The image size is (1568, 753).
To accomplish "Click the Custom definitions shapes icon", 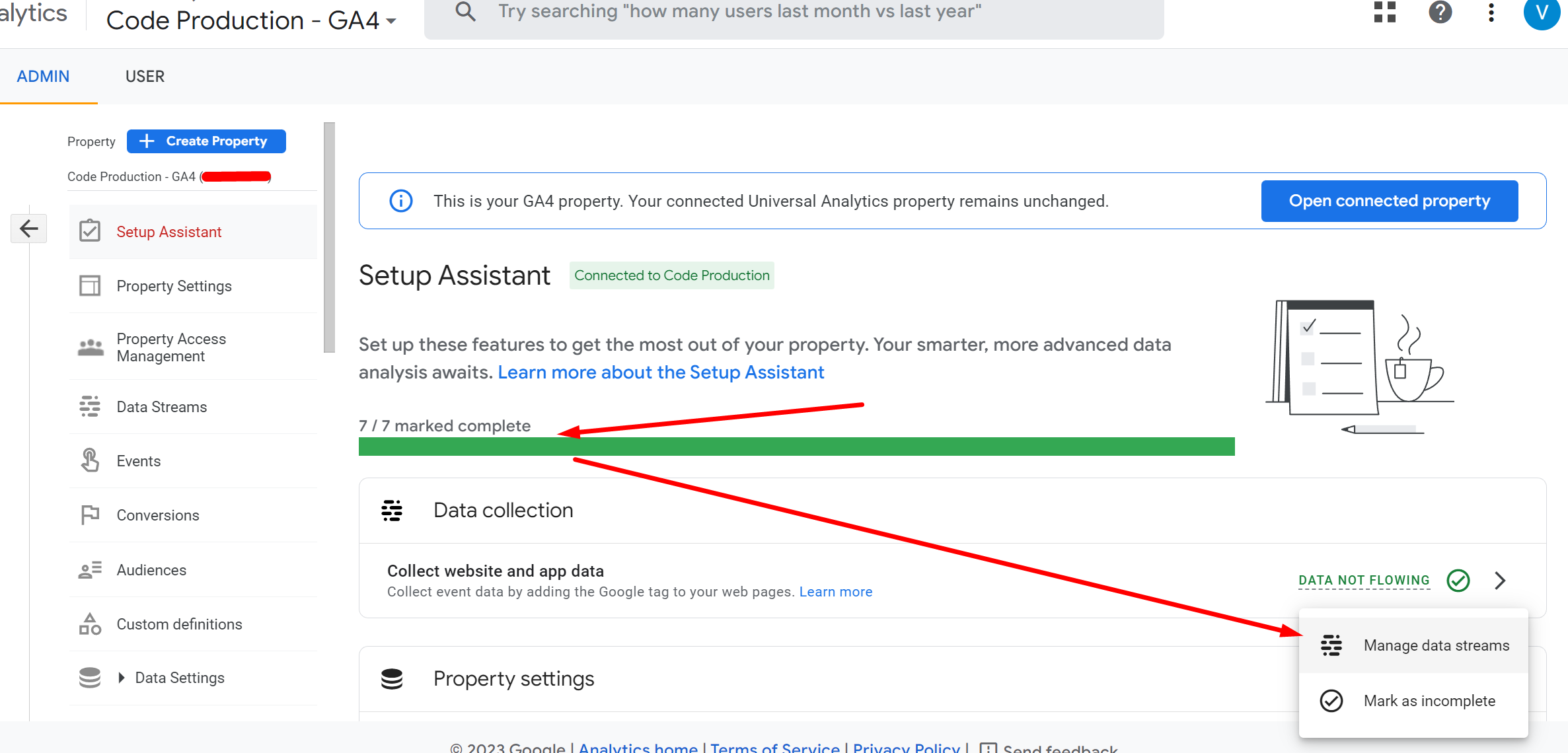I will pos(90,624).
